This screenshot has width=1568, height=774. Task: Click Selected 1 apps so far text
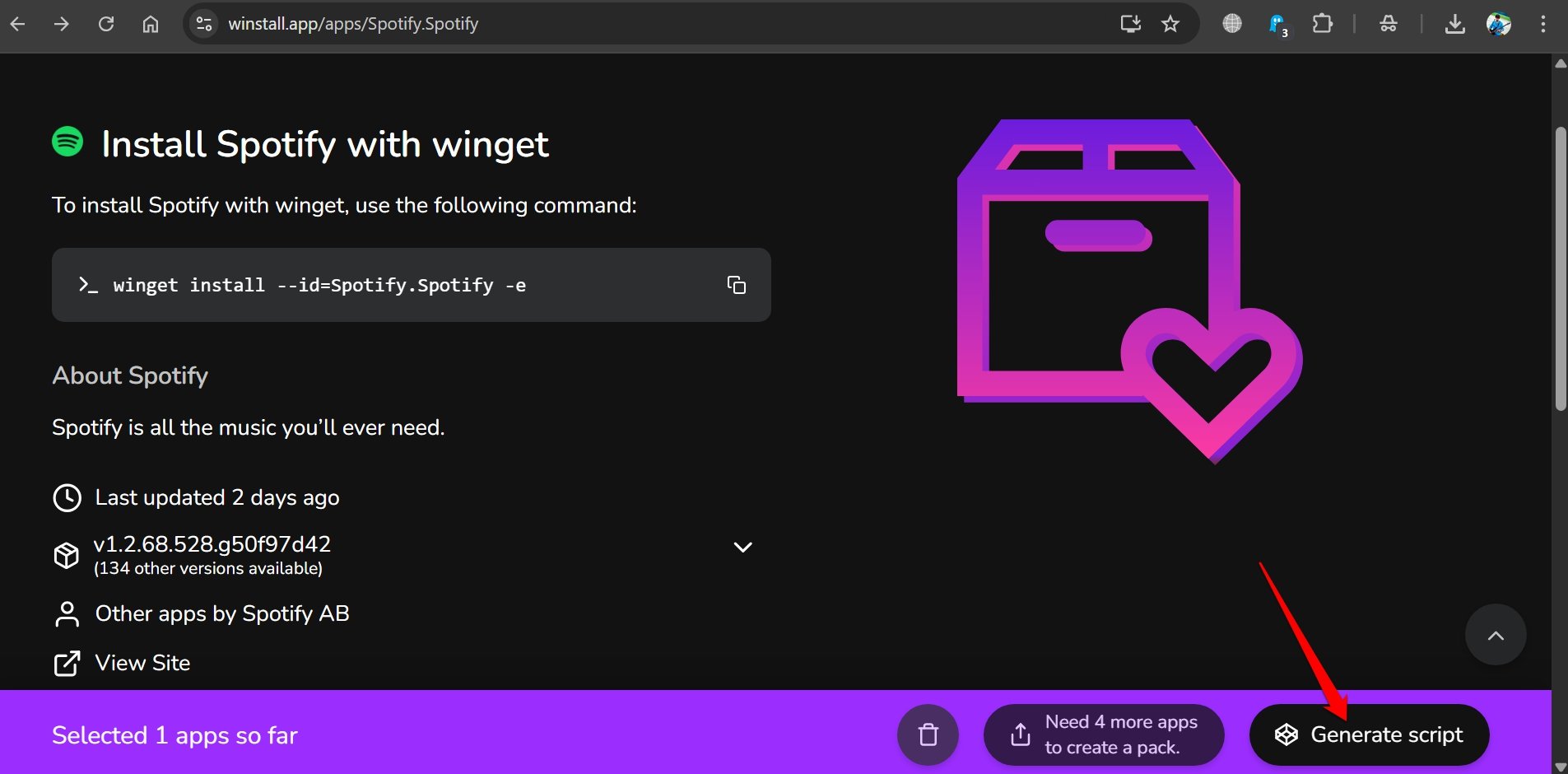tap(174, 735)
